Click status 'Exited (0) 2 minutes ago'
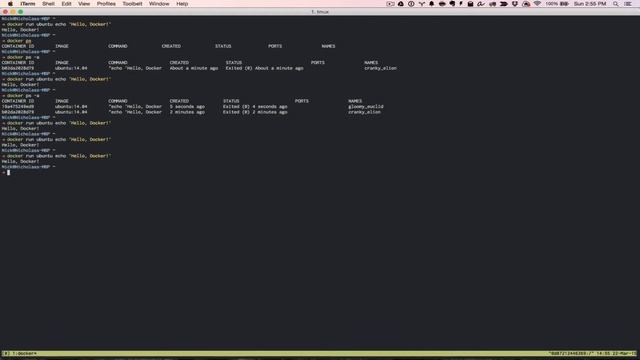Screen dimensions: 640x360 tap(255, 112)
